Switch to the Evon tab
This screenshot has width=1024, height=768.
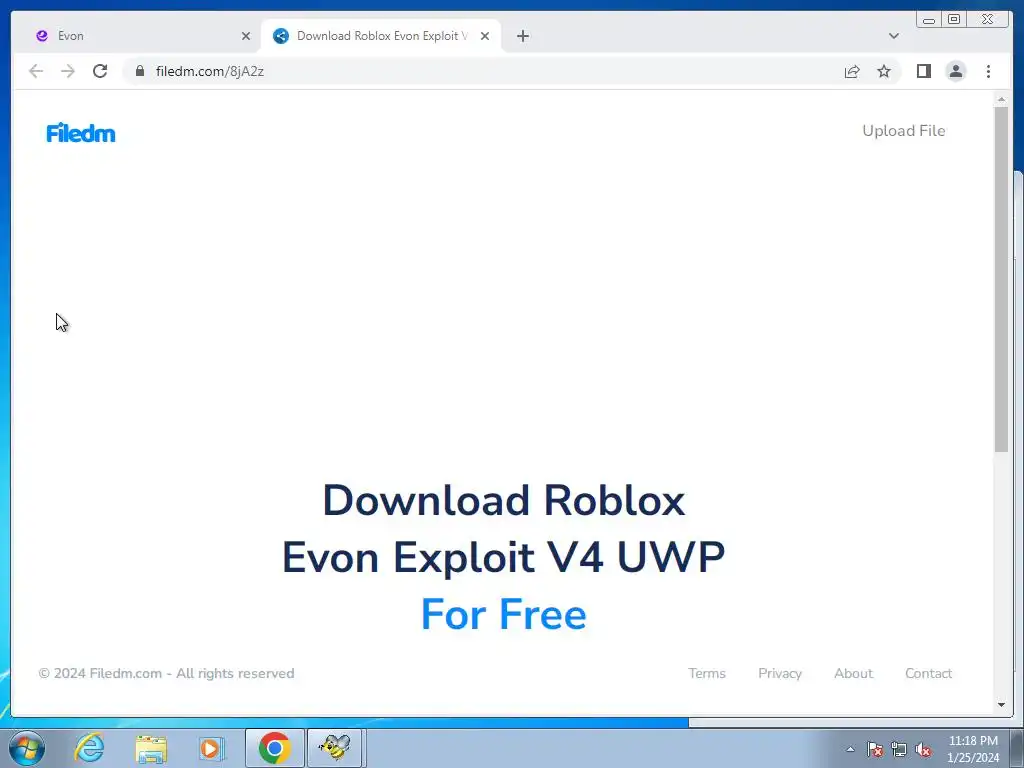[140, 36]
